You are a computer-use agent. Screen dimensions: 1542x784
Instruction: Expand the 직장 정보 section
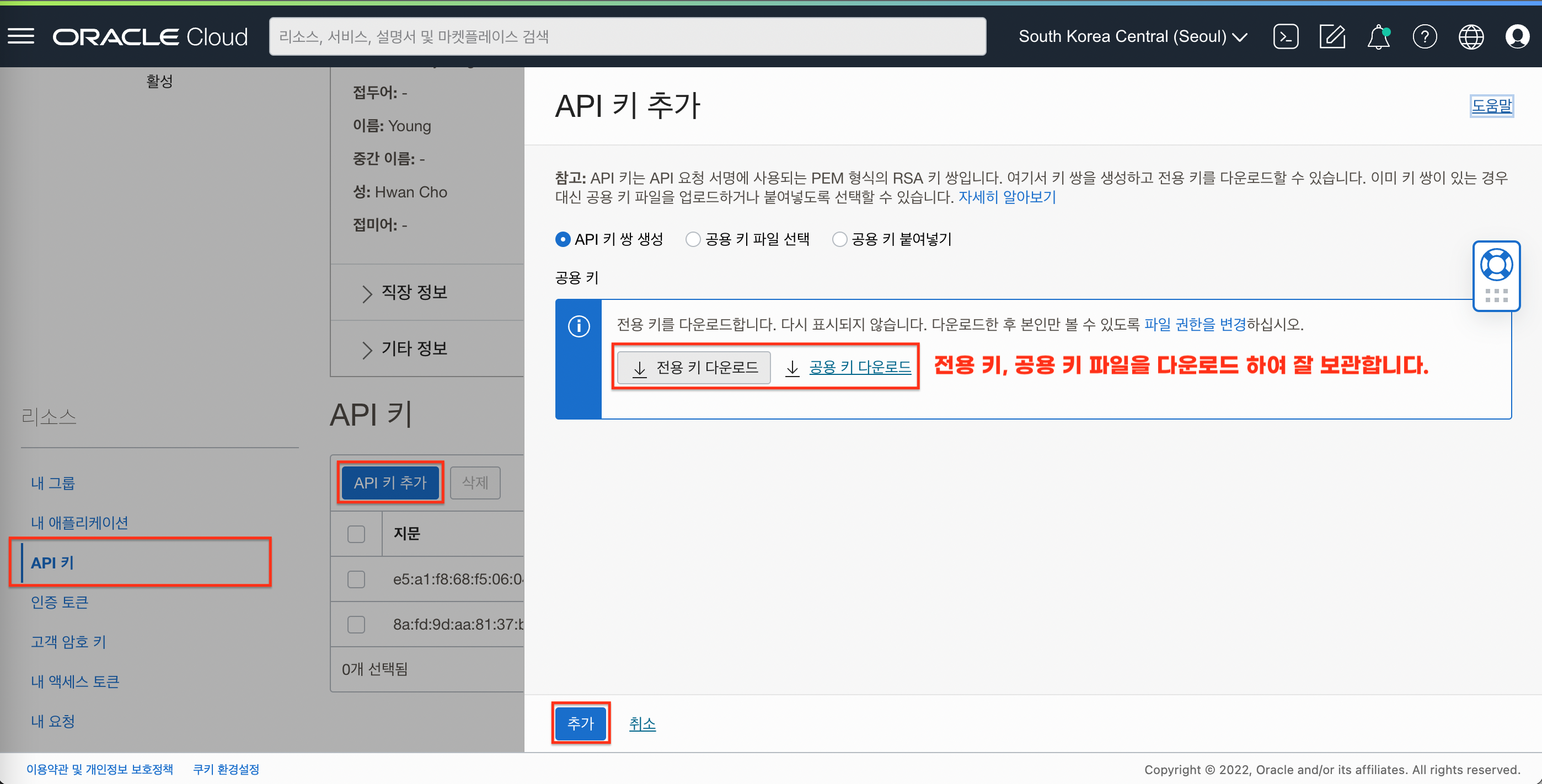pyautogui.click(x=406, y=293)
